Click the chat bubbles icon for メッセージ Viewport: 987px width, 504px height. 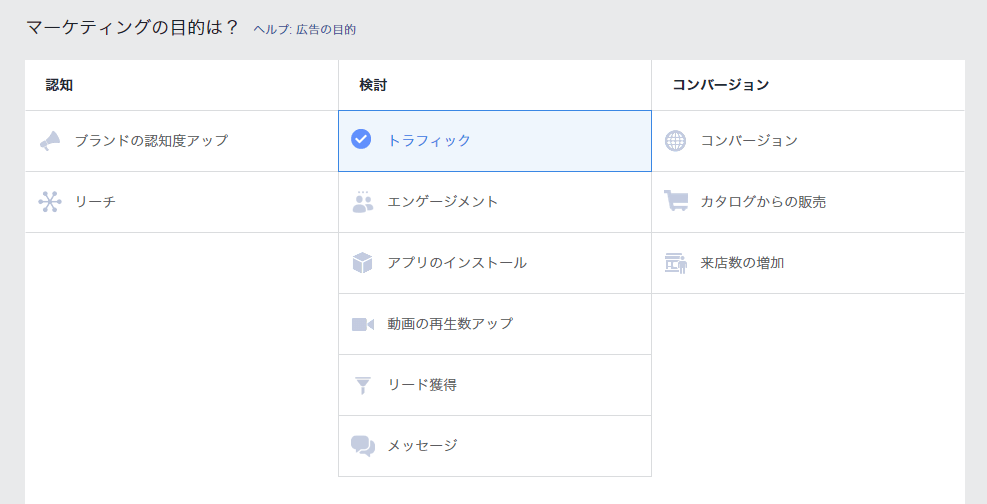point(363,446)
